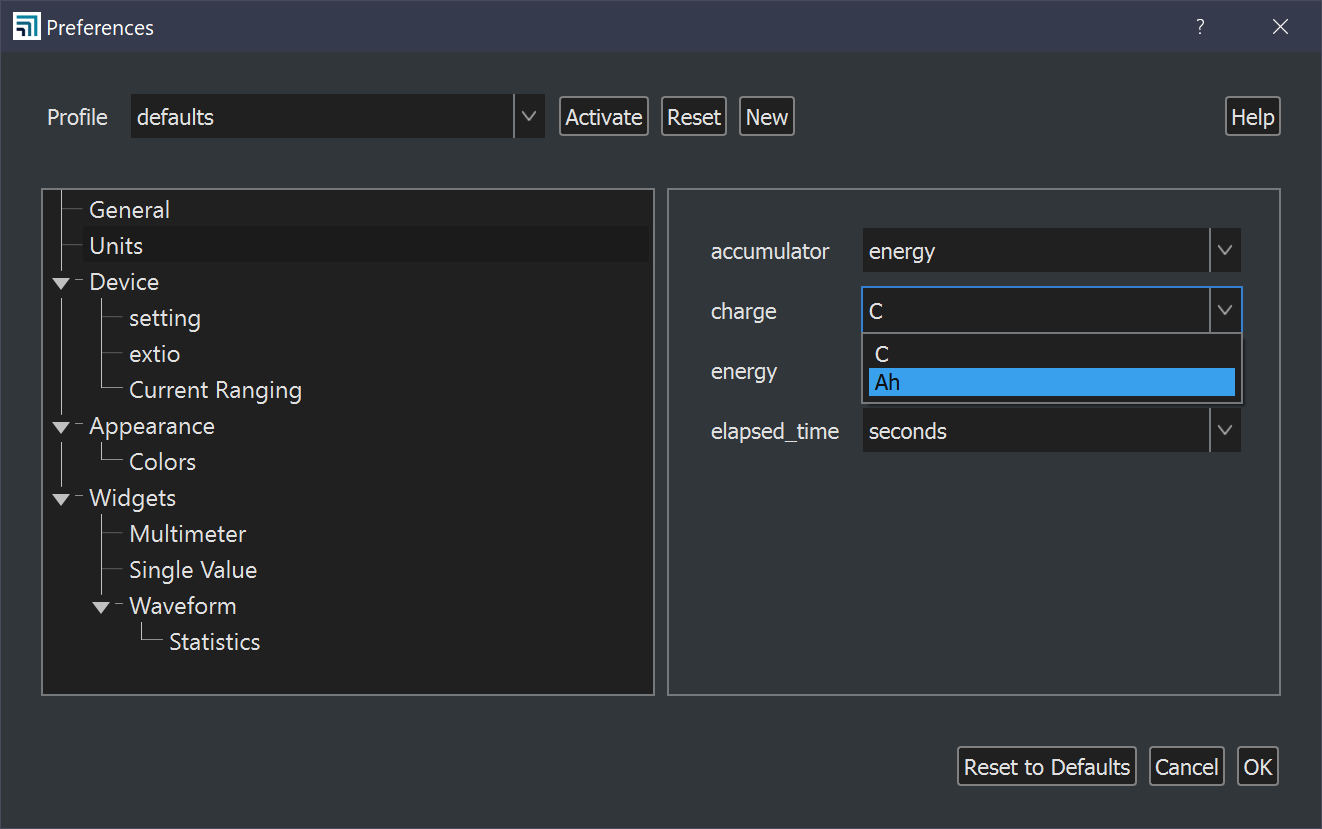Collapse the Appearance tree branch
Viewport: 1322px width, 829px height.
pos(60,427)
